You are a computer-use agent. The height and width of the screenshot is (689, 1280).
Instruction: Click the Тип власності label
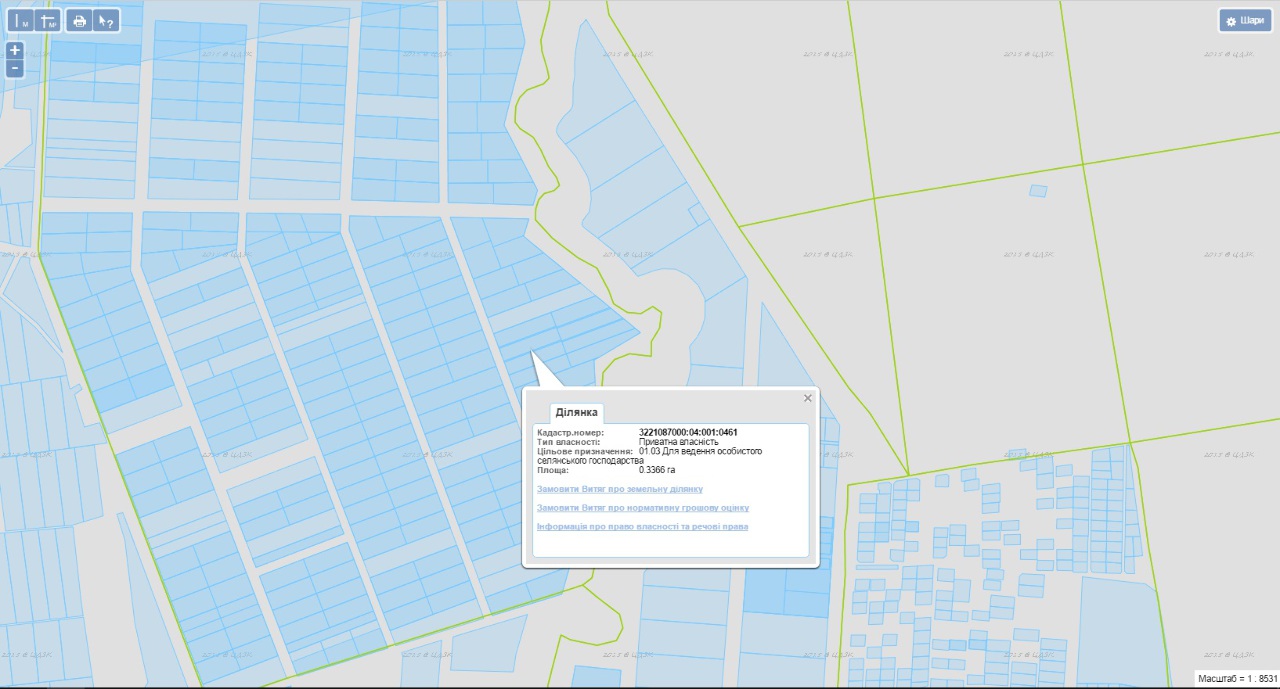tap(569, 442)
